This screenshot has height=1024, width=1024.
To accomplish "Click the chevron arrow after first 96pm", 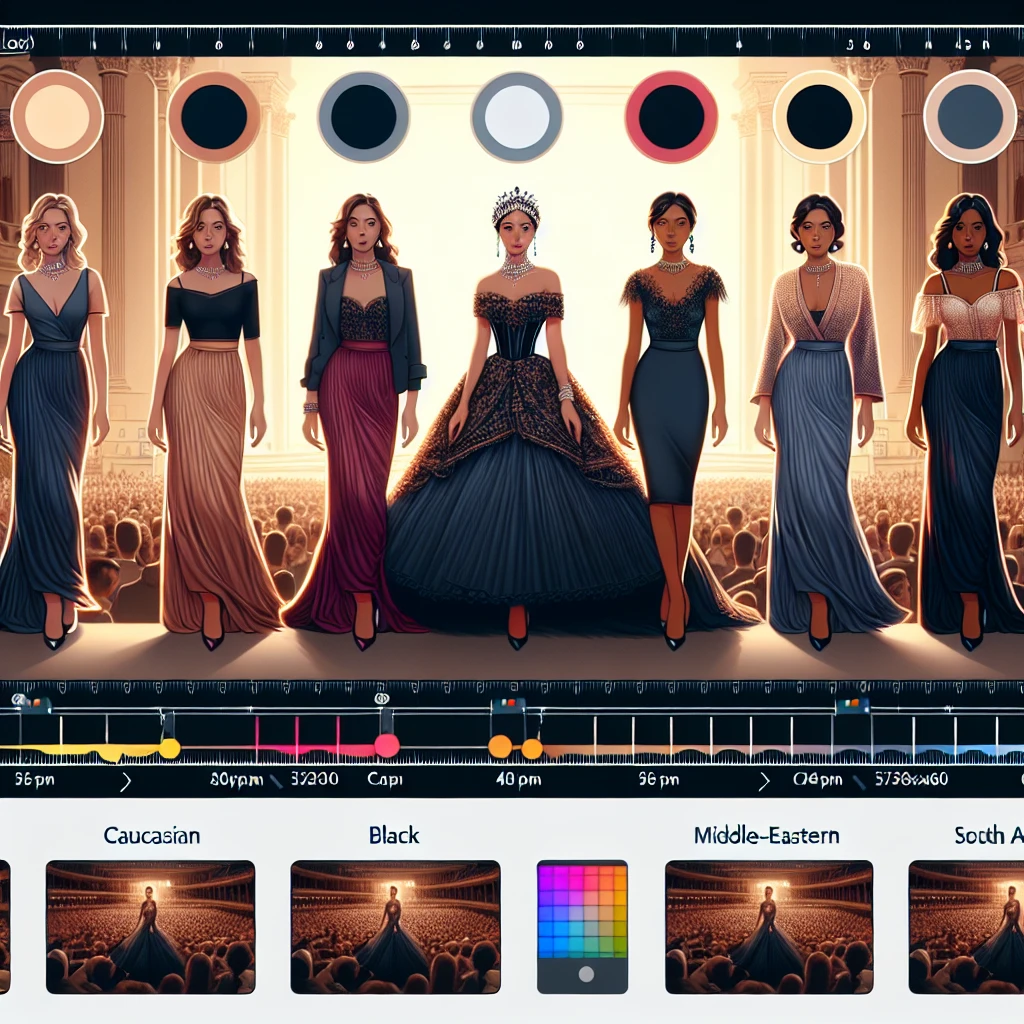I will coord(125,780).
